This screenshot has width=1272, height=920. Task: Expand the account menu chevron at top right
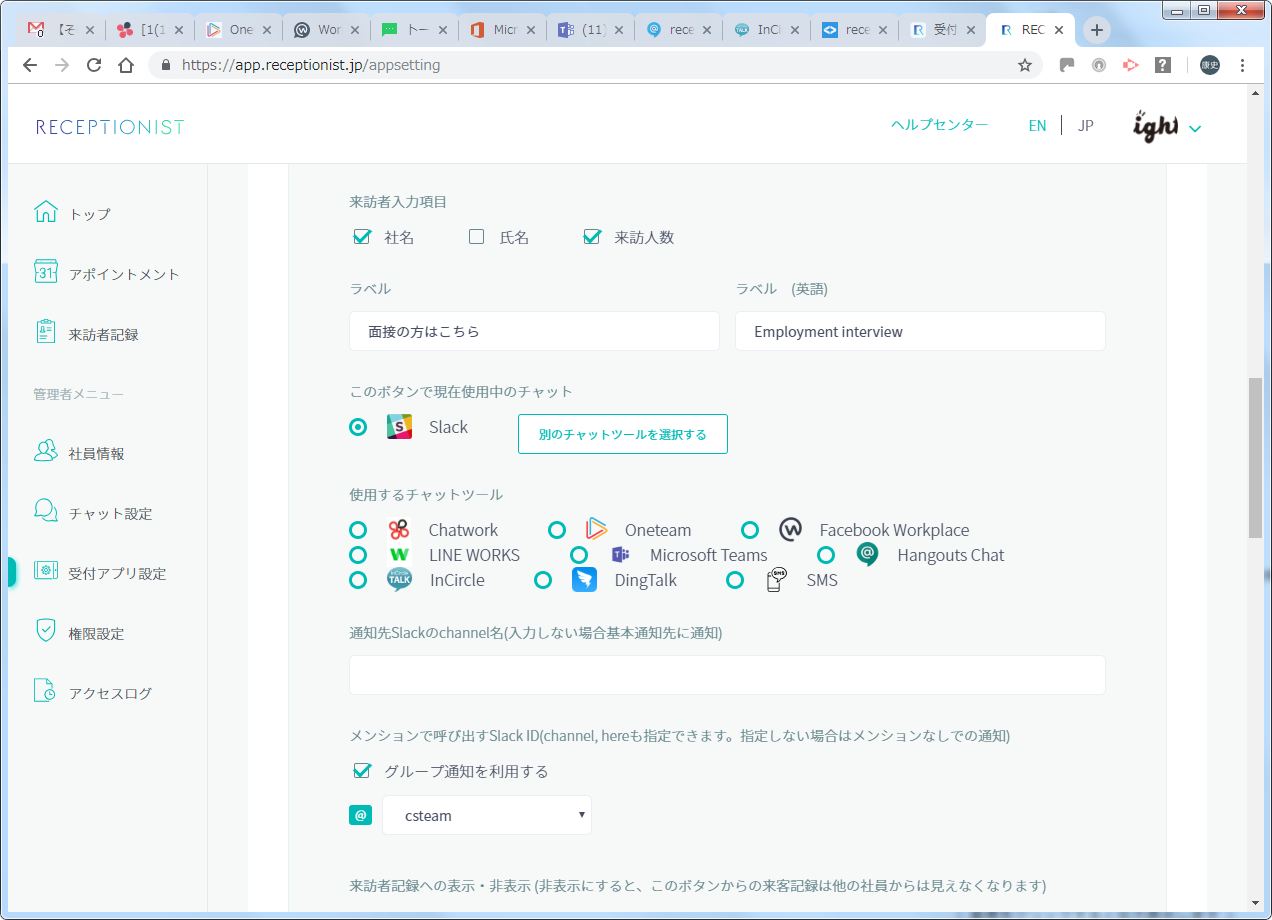point(1195,128)
